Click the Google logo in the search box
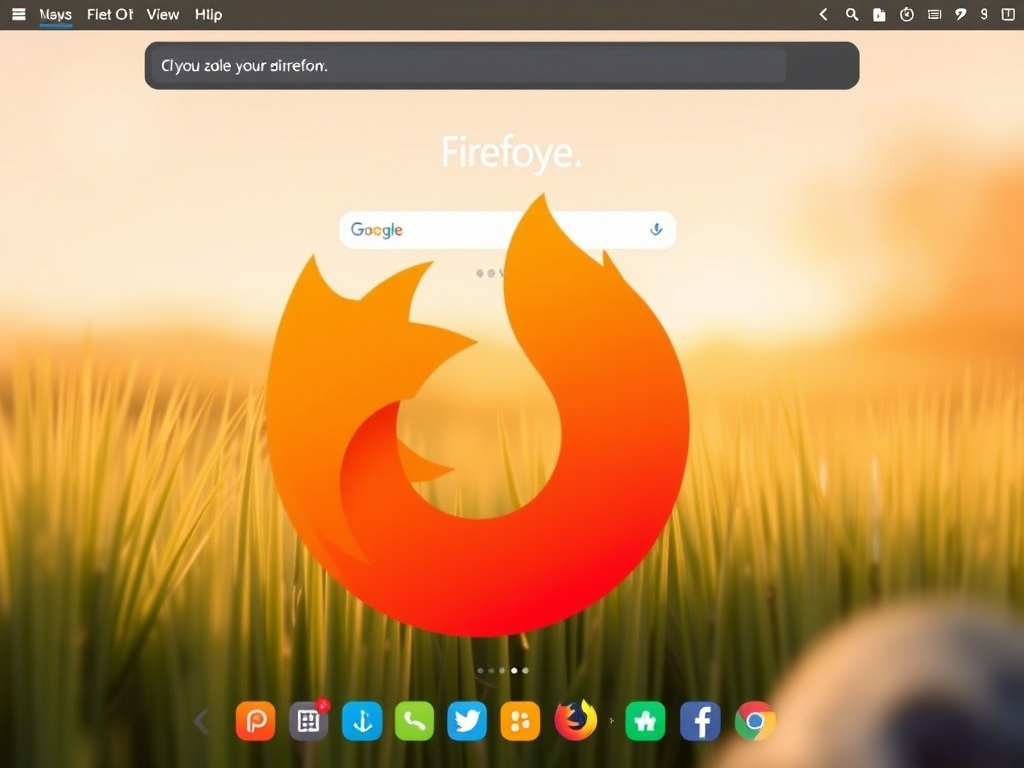The image size is (1024, 768). click(x=377, y=230)
